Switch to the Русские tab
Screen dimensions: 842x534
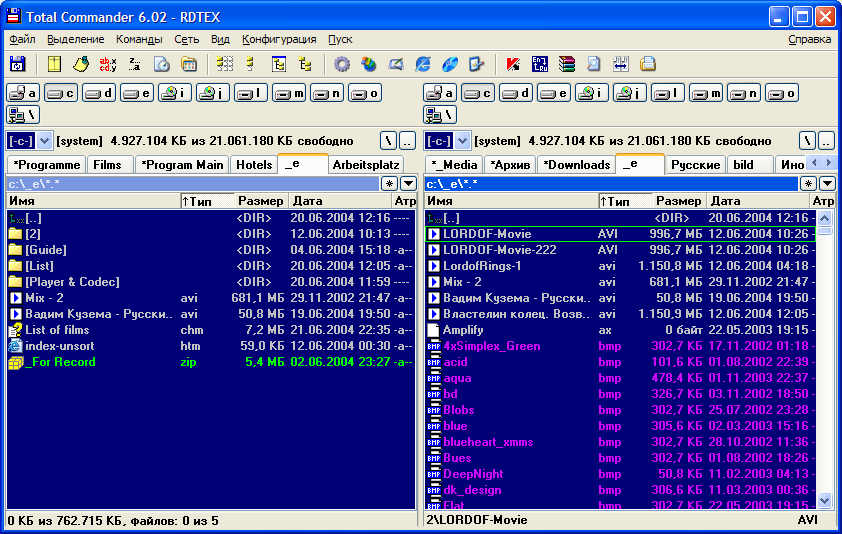(695, 164)
